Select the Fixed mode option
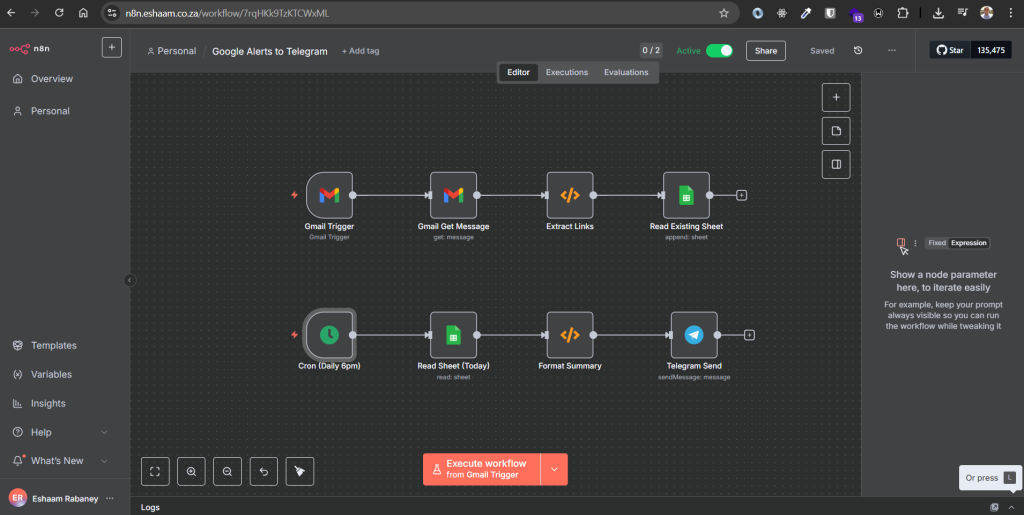 click(937, 243)
